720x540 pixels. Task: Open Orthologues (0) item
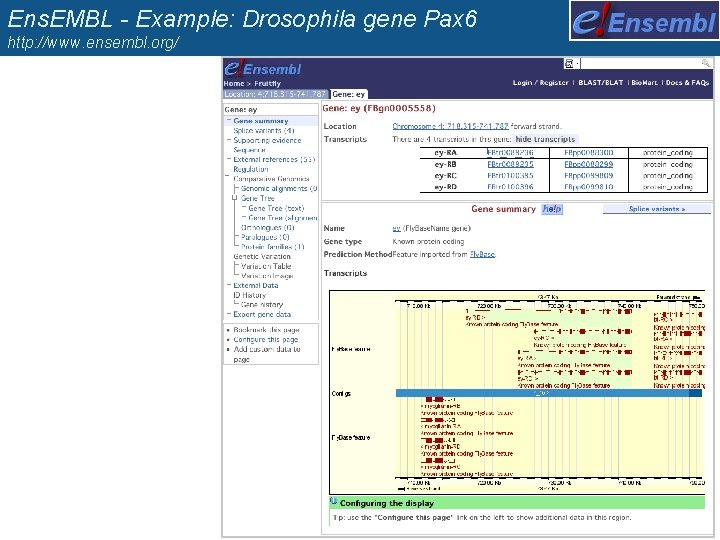coord(268,227)
